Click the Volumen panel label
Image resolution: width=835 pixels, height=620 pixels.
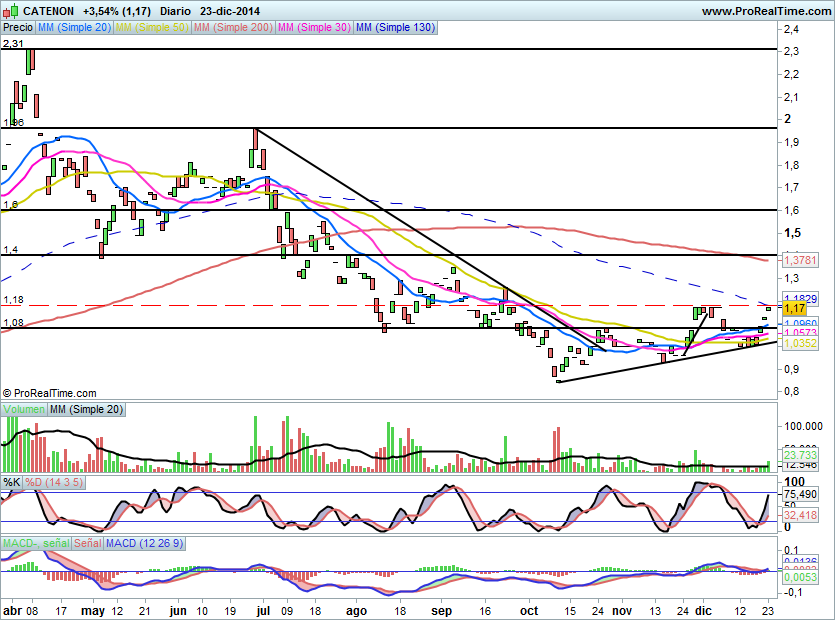24,410
